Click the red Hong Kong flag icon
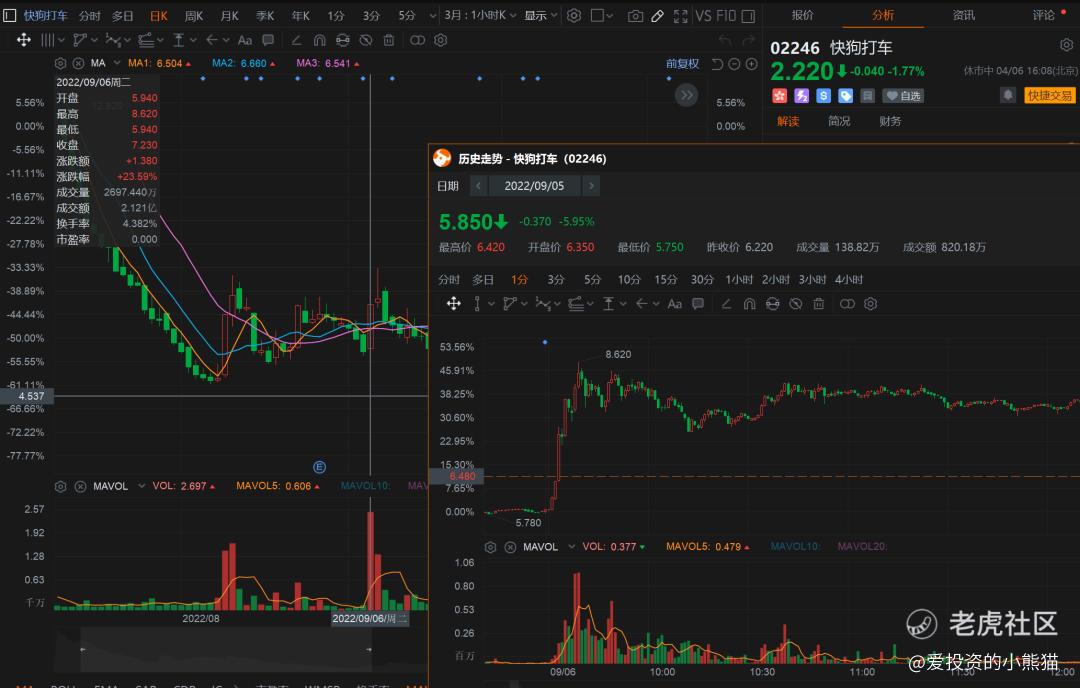 [780, 96]
